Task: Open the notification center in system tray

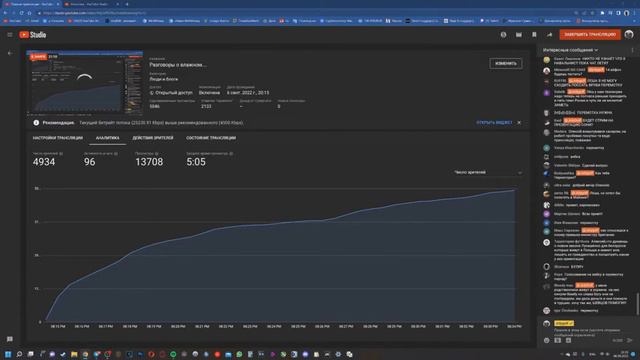Action: tap(633, 354)
